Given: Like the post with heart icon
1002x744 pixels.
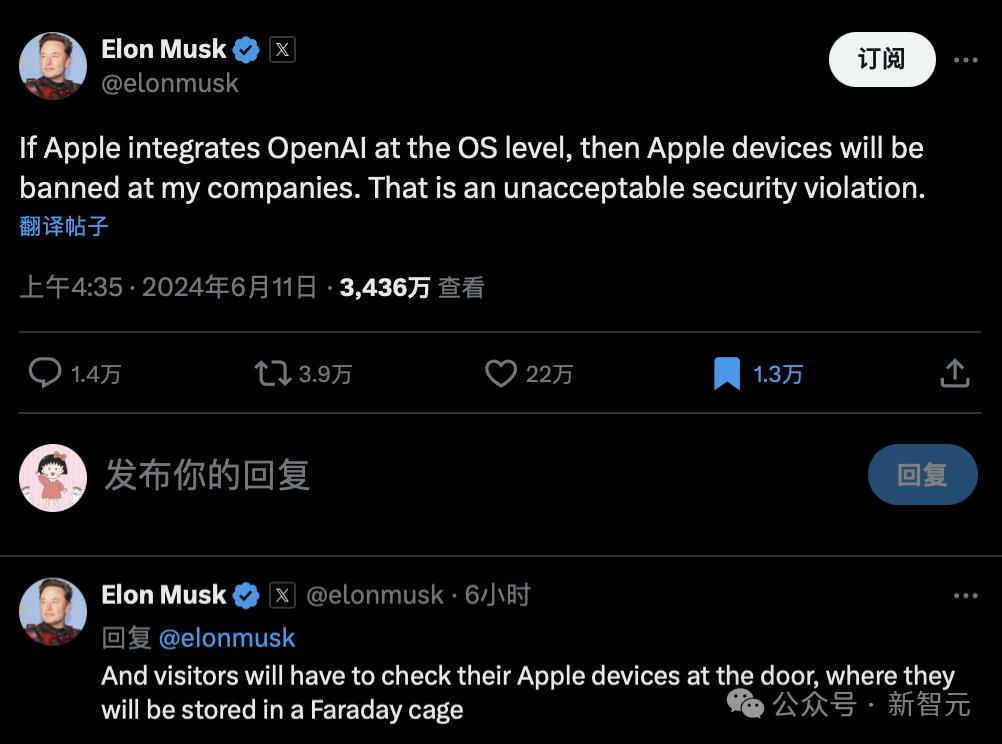Looking at the screenshot, I should click(500, 374).
